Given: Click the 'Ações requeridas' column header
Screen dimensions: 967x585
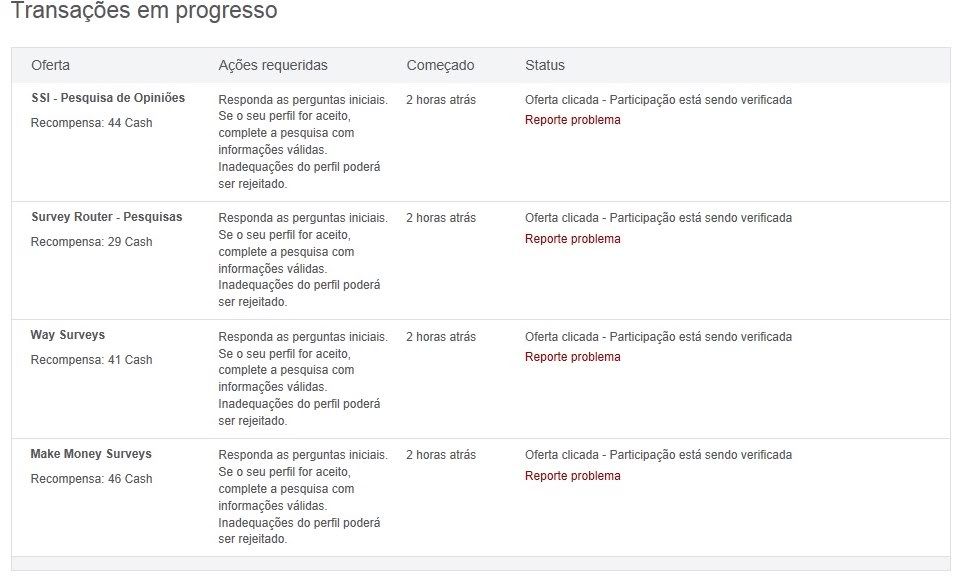Looking at the screenshot, I should (273, 65).
